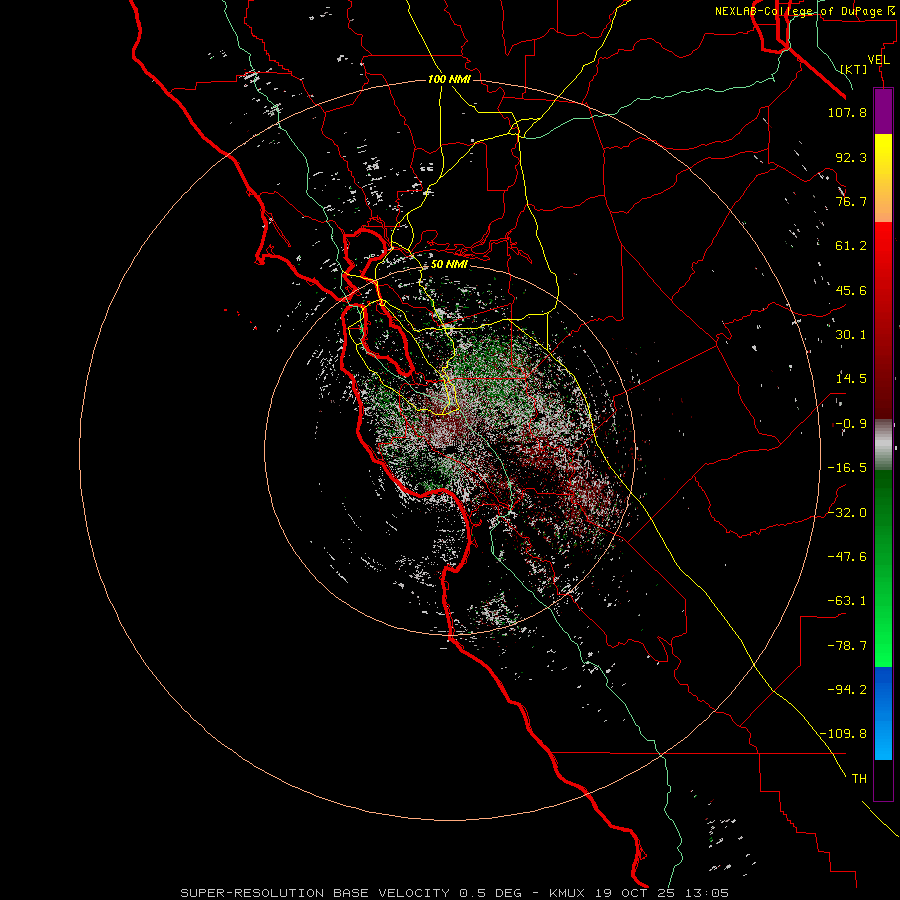Screen dimensions: 900x900
Task: Click the gray near-zero segment of color bar
Action: 883,444
